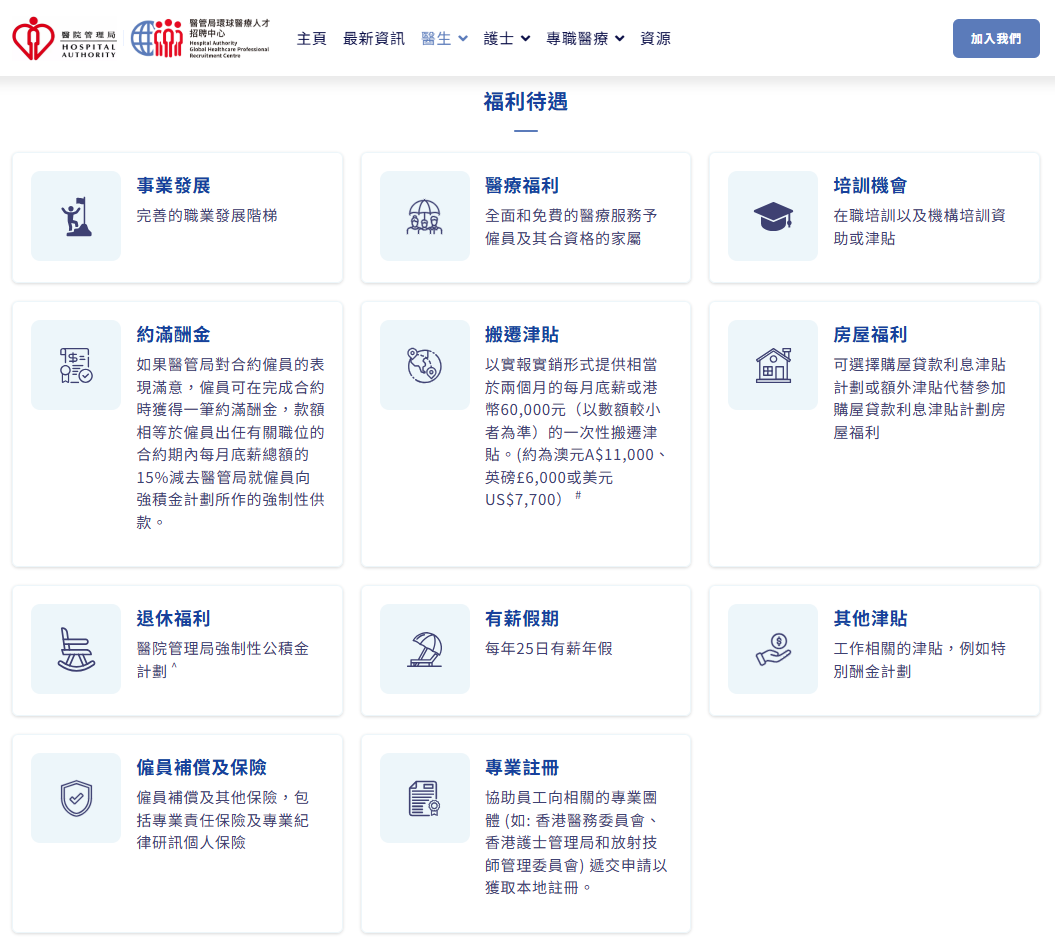The width and height of the screenshot is (1055, 945).
Task: Click the relocation globe icon
Action: [x=425, y=365]
